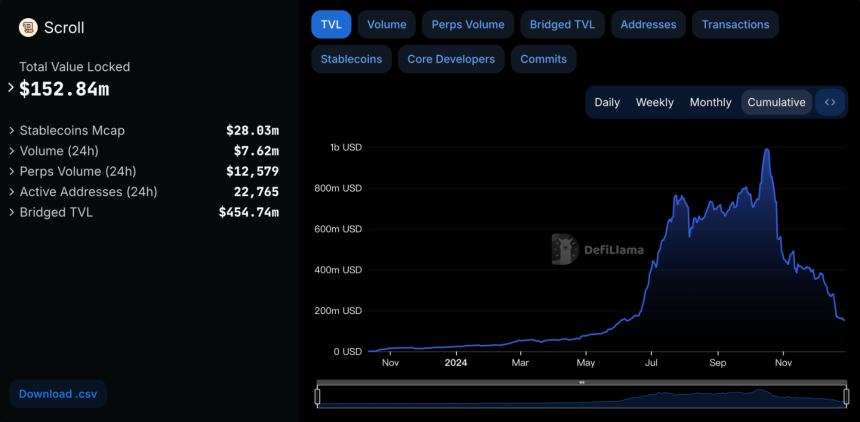Expand the Perps Volume (24h) row
This screenshot has height=422, width=860.
coord(12,171)
